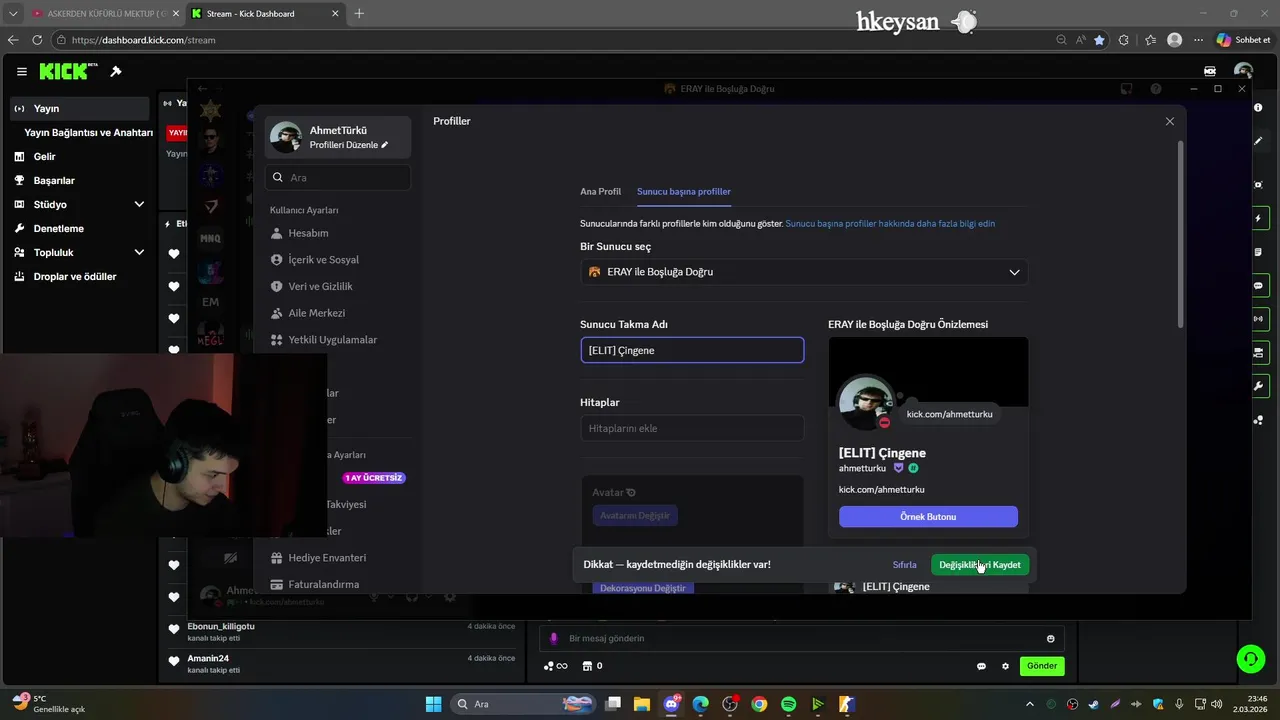Close the Discord settings panel with X
The width and height of the screenshot is (1280, 720).
pyautogui.click(x=1170, y=121)
